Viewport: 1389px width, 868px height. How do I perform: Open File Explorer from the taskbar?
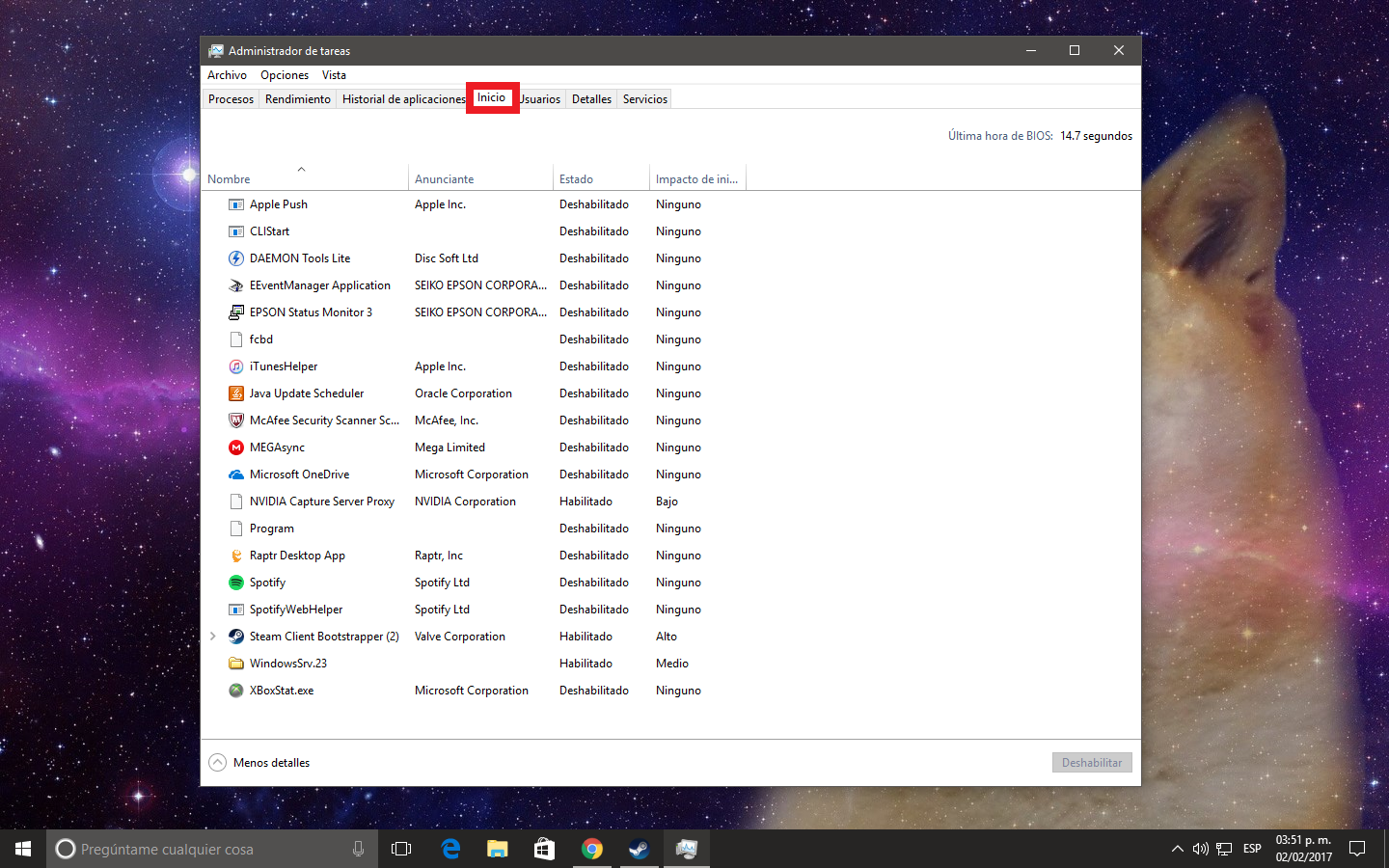coord(497,849)
